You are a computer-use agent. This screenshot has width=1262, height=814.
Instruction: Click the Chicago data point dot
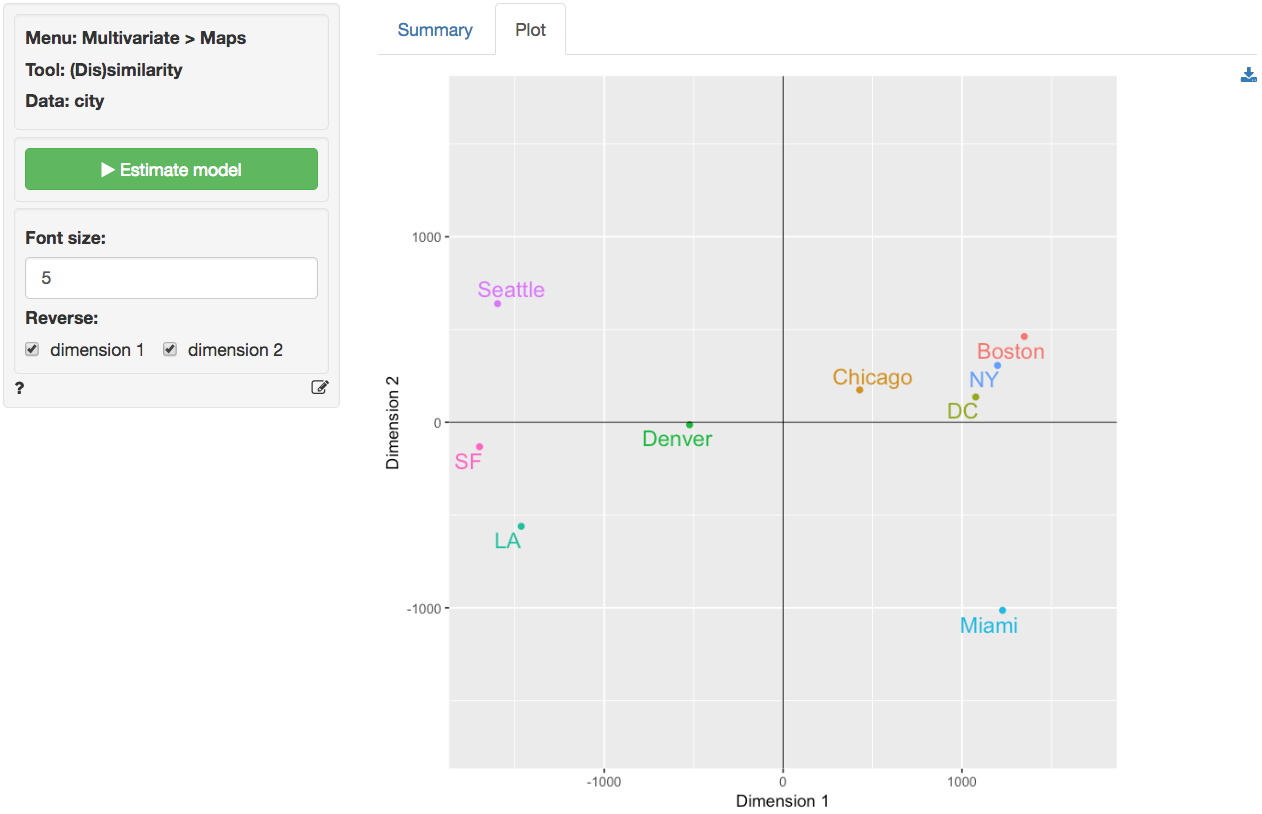pos(859,390)
